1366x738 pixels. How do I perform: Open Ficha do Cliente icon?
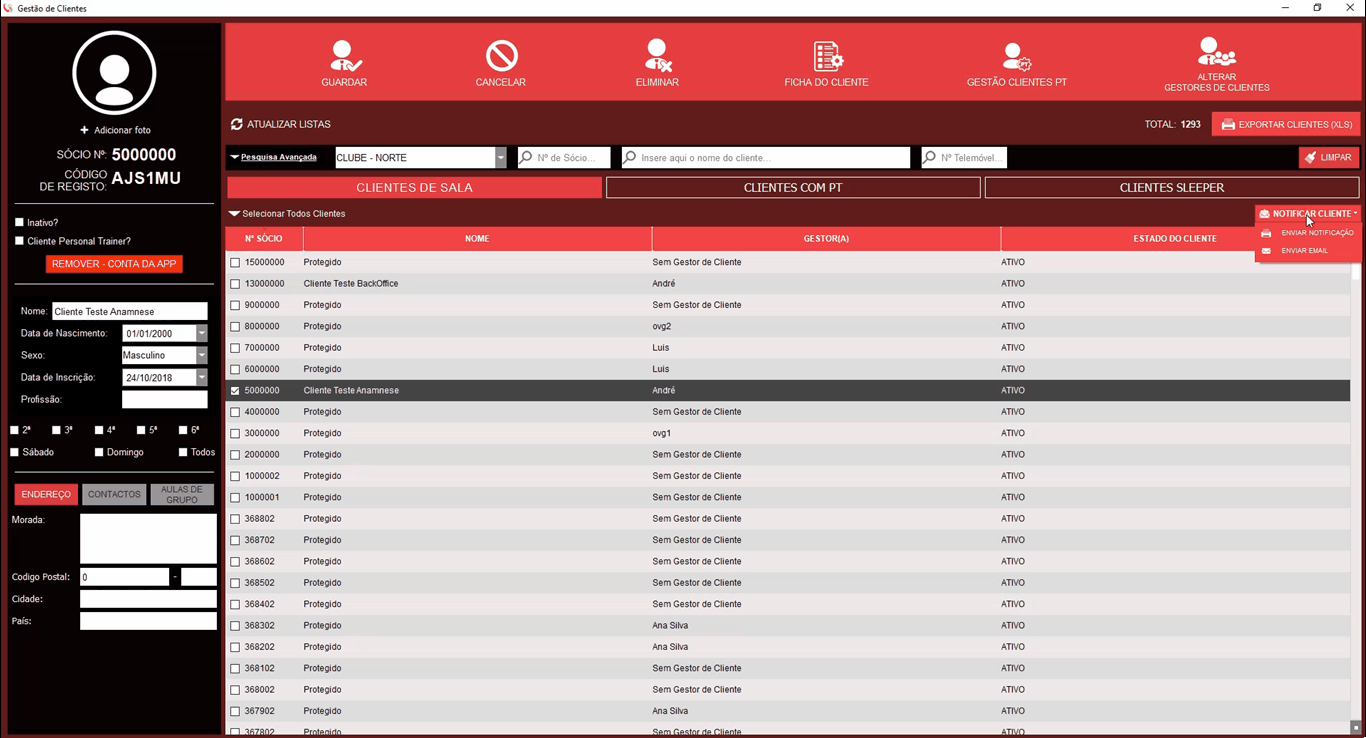pos(827,55)
